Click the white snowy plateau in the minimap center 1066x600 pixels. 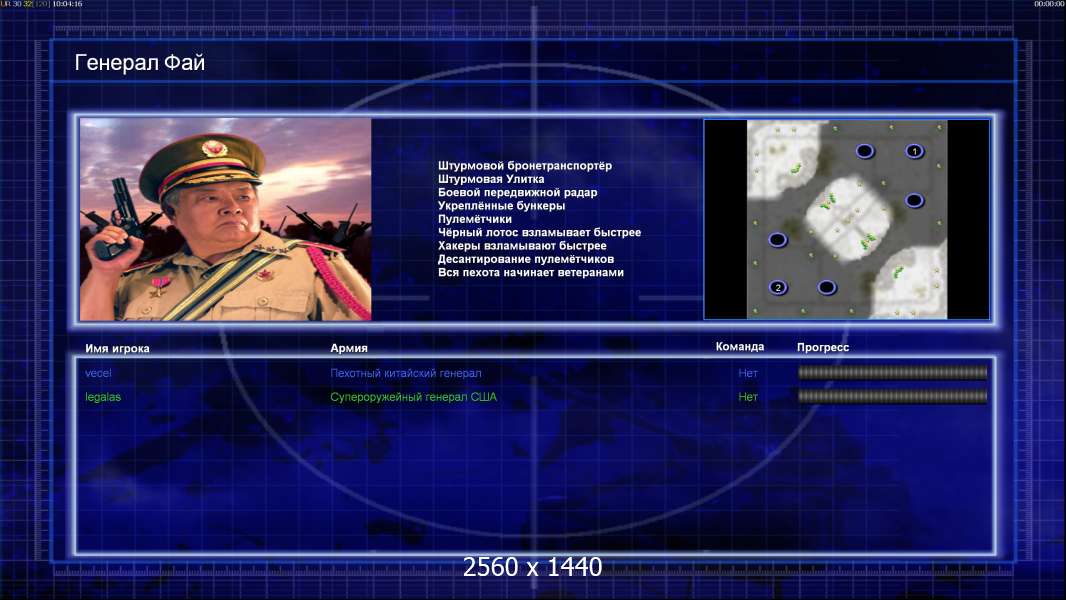tap(848, 219)
